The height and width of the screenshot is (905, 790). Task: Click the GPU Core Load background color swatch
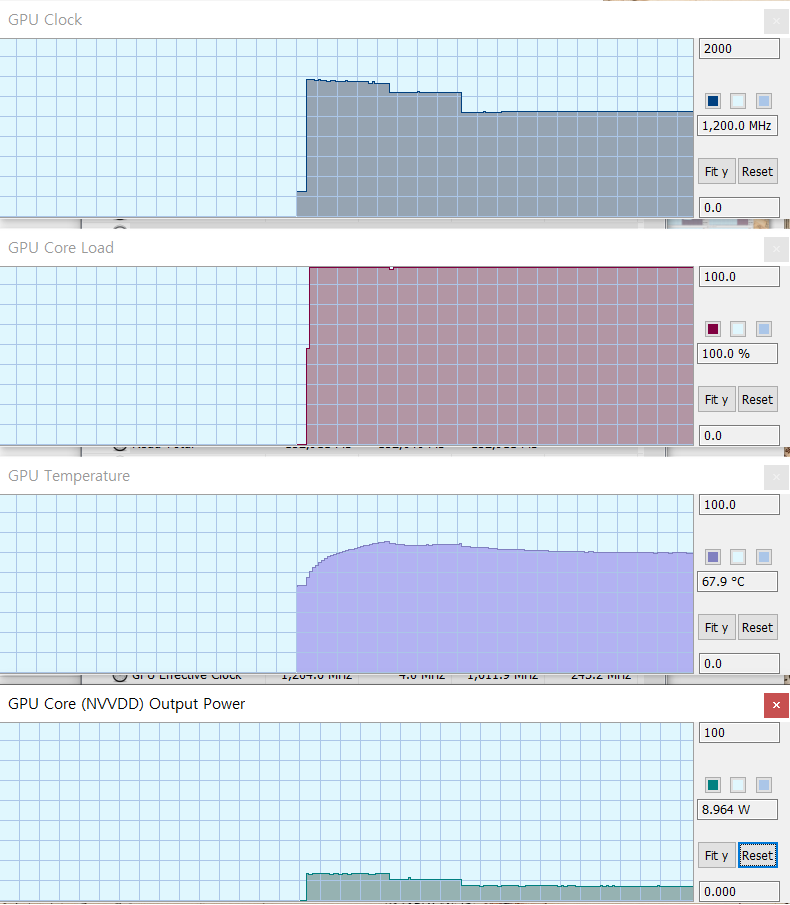(x=738, y=329)
